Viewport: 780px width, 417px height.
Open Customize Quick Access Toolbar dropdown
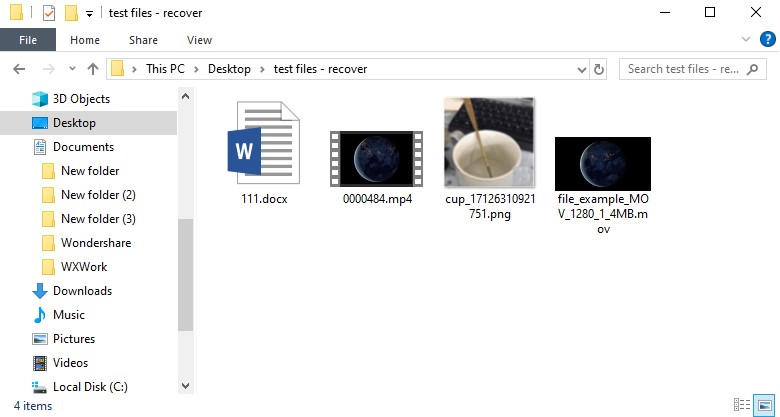pos(90,14)
